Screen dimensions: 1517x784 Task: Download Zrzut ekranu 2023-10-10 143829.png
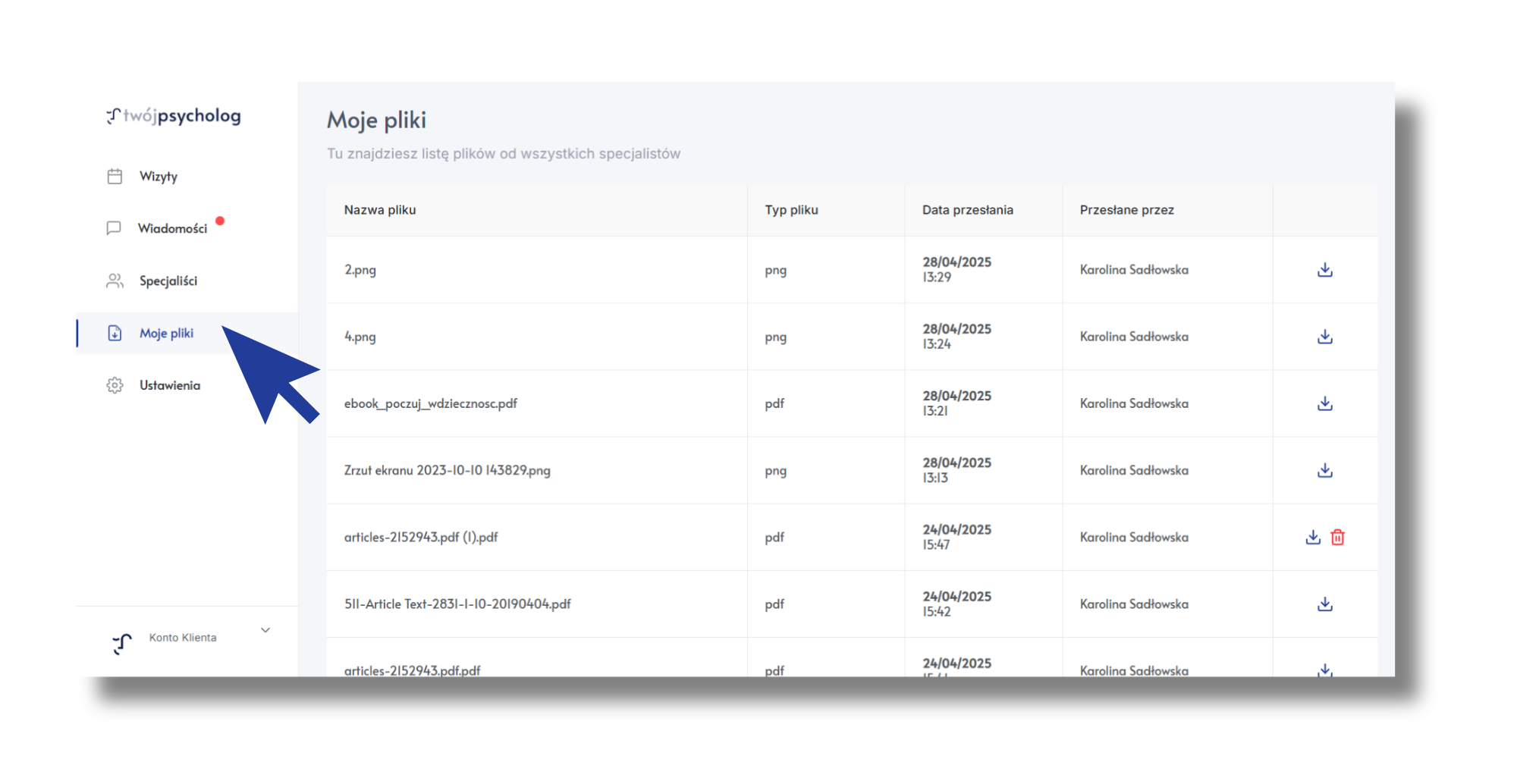coord(1324,470)
